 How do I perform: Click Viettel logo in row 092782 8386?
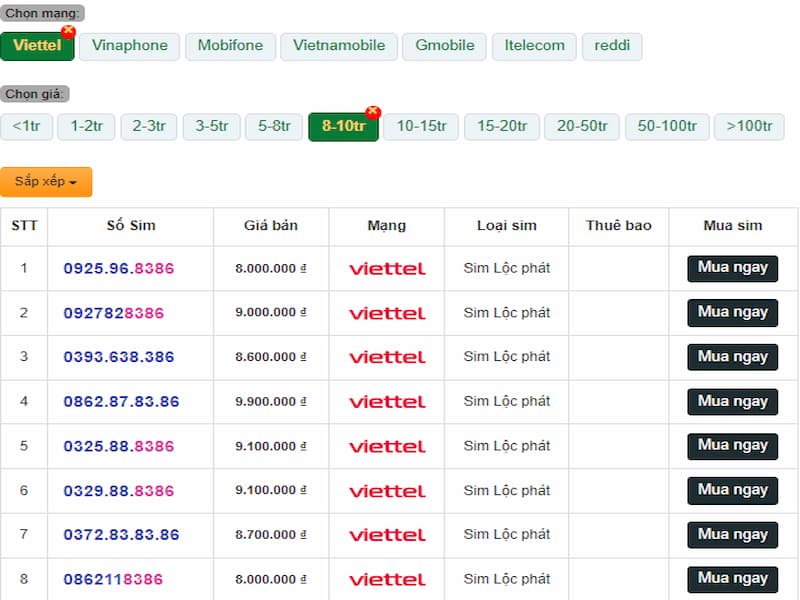click(x=387, y=313)
